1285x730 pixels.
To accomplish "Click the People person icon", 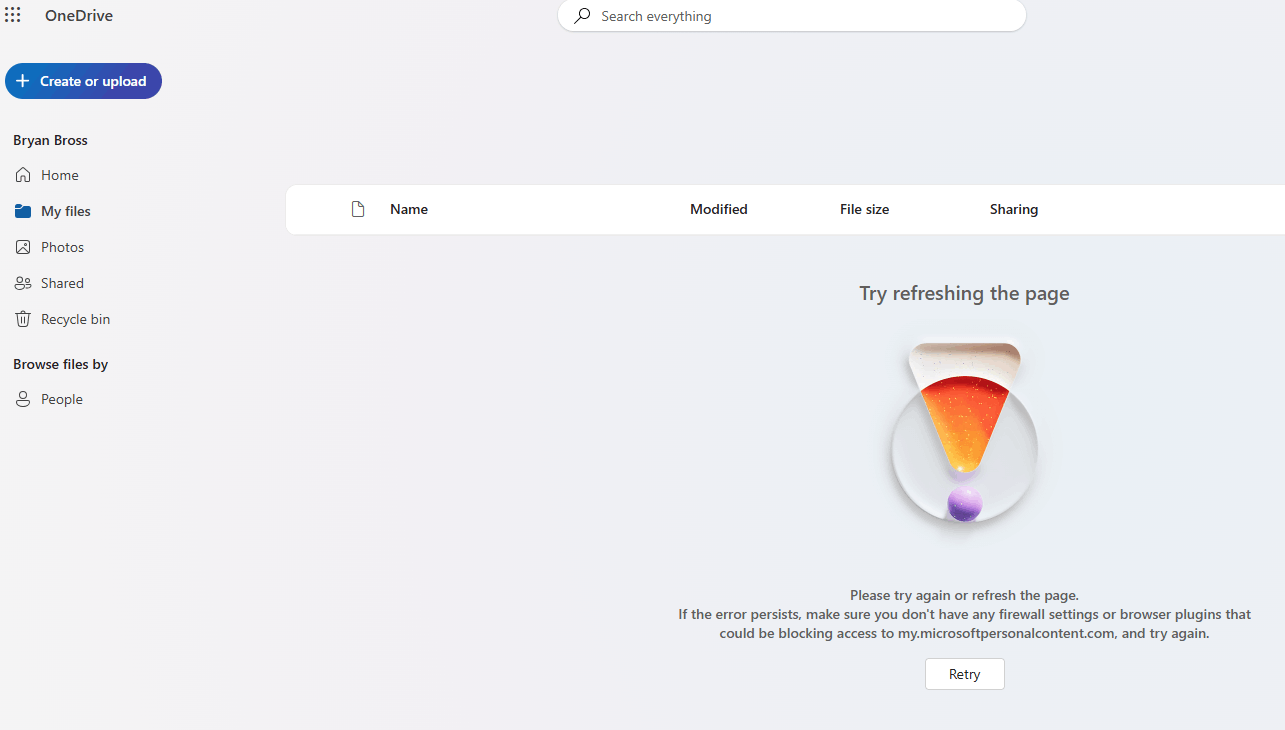I will click(23, 399).
